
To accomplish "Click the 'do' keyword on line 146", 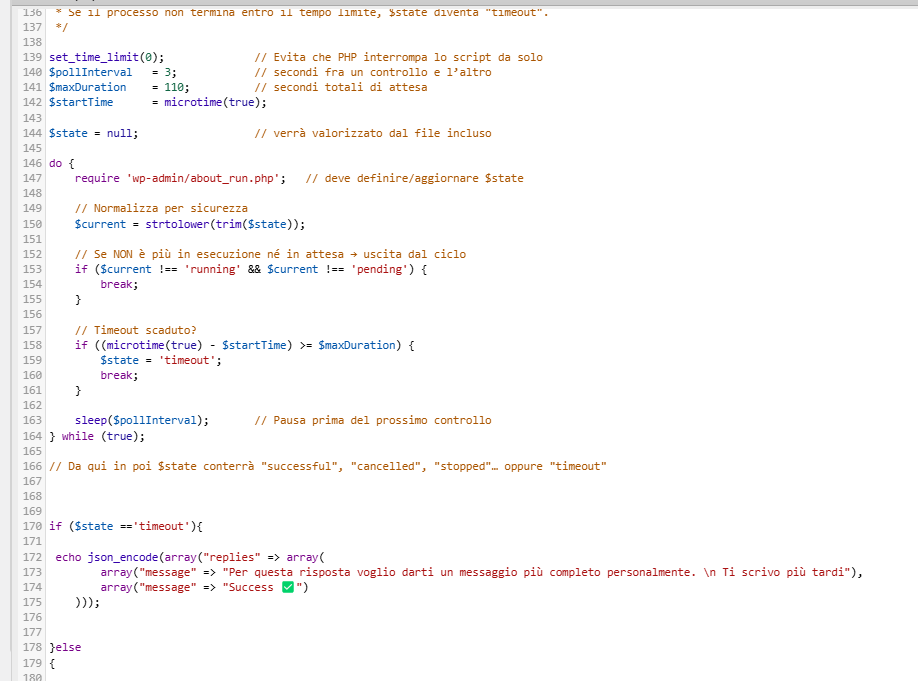I will (x=56, y=163).
